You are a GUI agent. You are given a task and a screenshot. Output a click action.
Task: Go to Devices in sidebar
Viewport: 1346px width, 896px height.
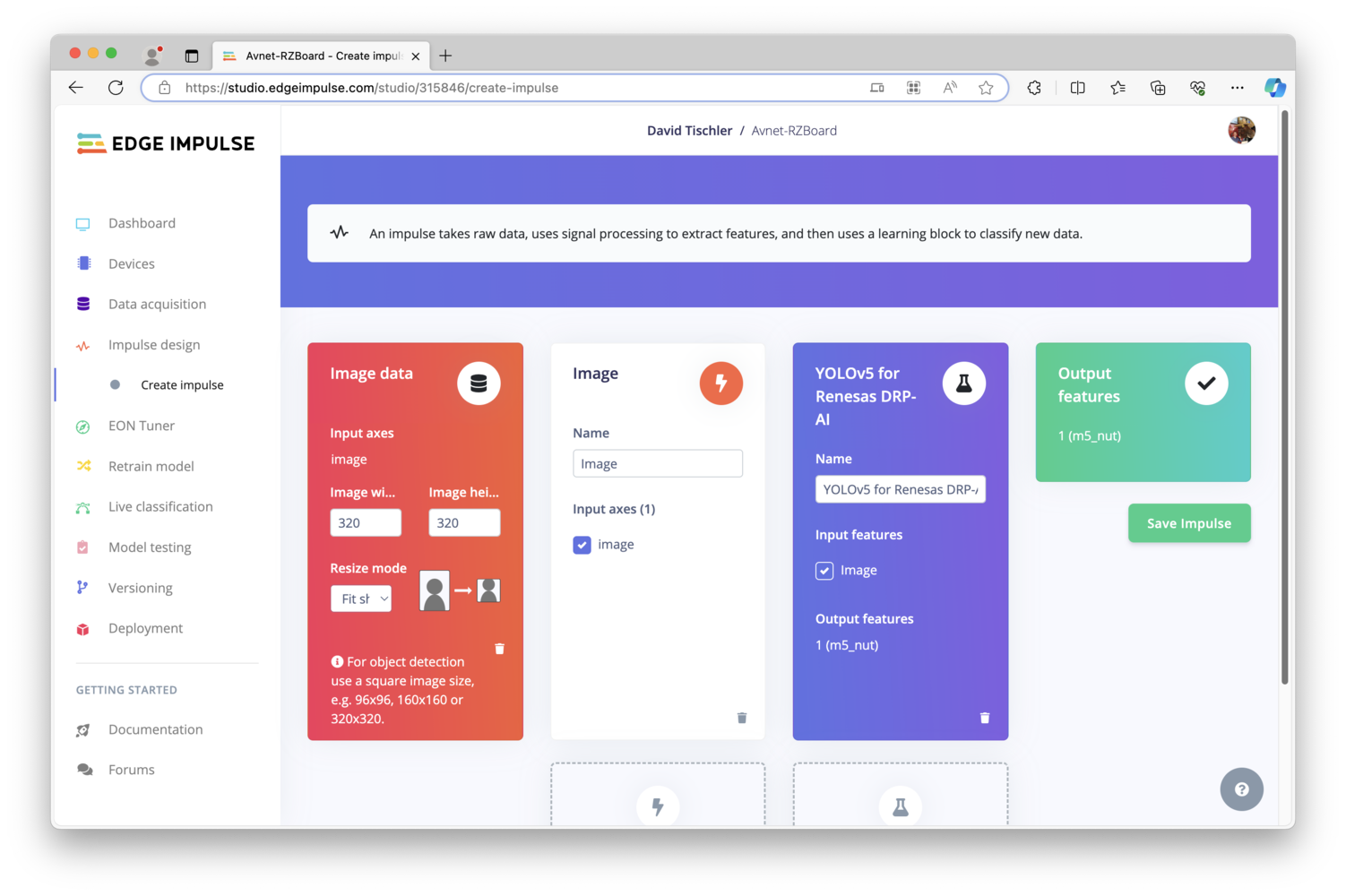coord(132,263)
